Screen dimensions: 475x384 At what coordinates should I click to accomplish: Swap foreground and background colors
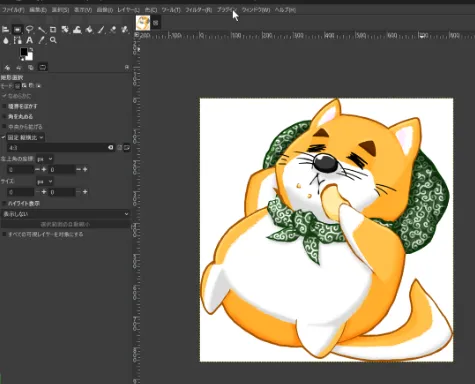coord(31,49)
